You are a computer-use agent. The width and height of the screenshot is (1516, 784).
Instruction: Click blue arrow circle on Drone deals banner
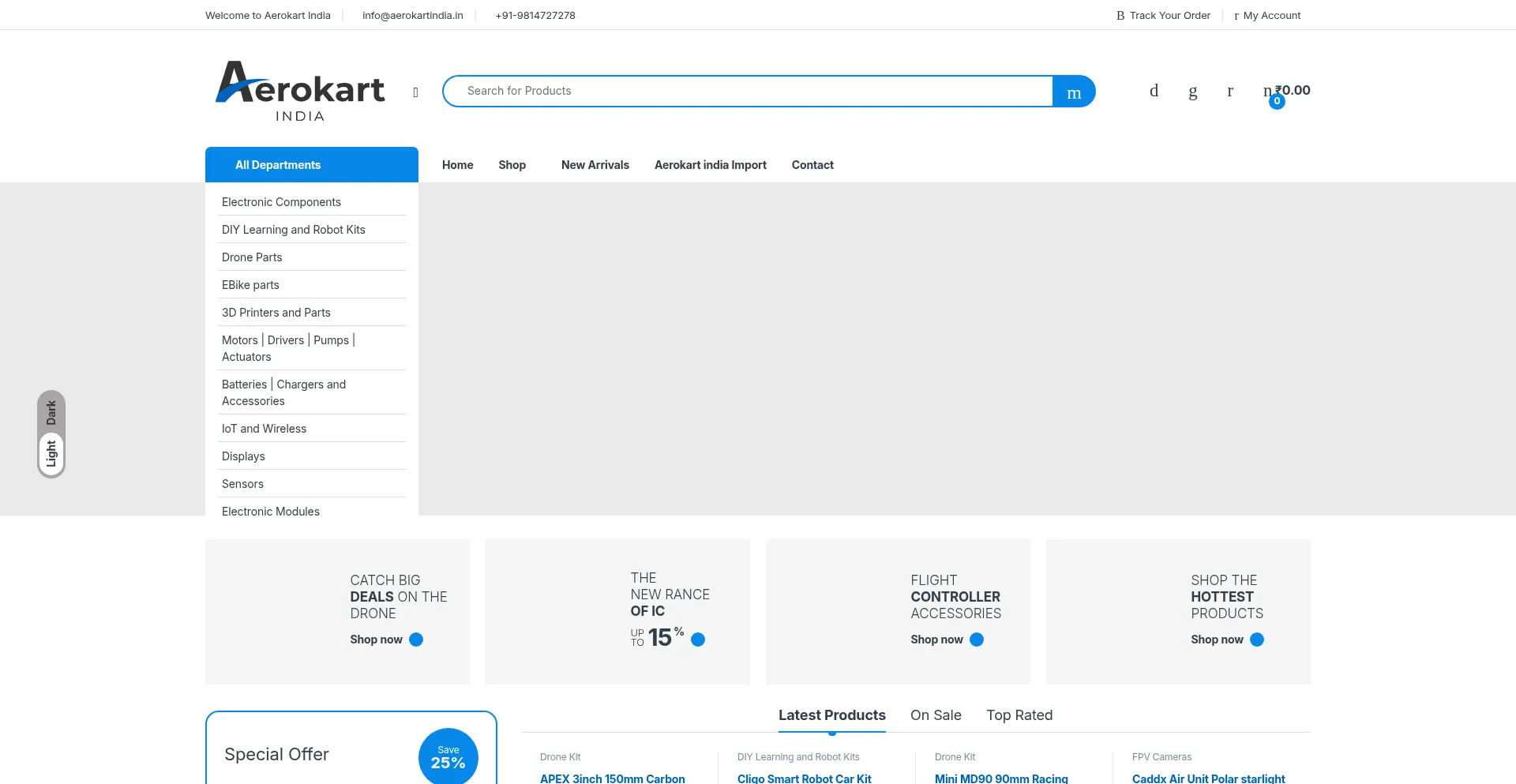(x=416, y=640)
